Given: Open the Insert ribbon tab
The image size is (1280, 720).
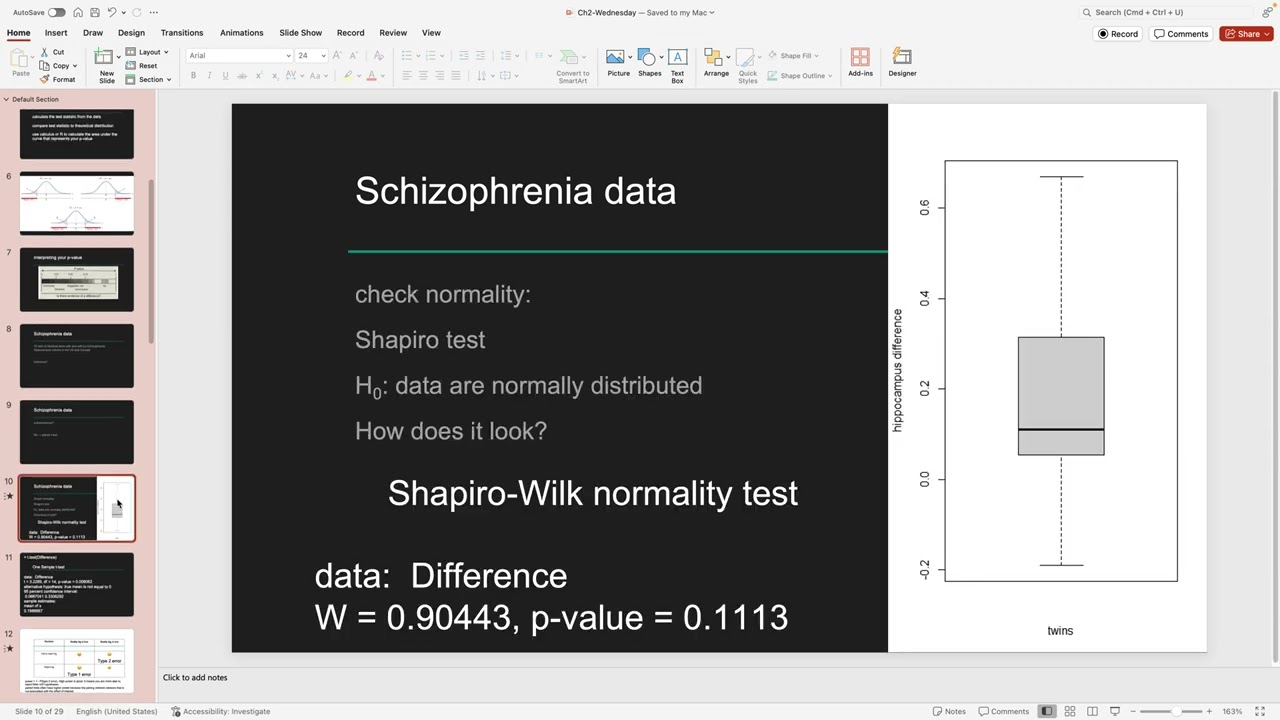Looking at the screenshot, I should [x=56, y=33].
